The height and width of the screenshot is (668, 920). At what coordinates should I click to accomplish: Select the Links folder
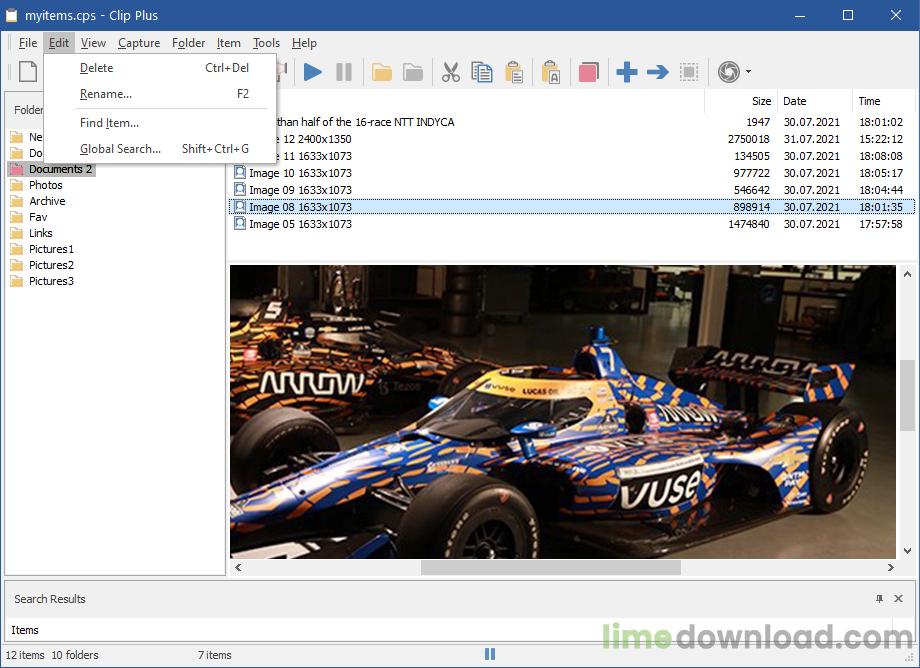point(40,233)
